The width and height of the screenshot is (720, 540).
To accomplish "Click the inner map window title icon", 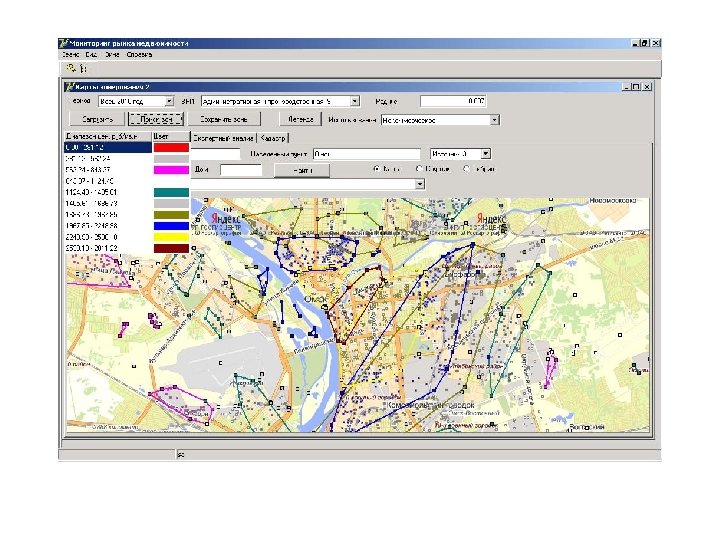I will point(69,86).
